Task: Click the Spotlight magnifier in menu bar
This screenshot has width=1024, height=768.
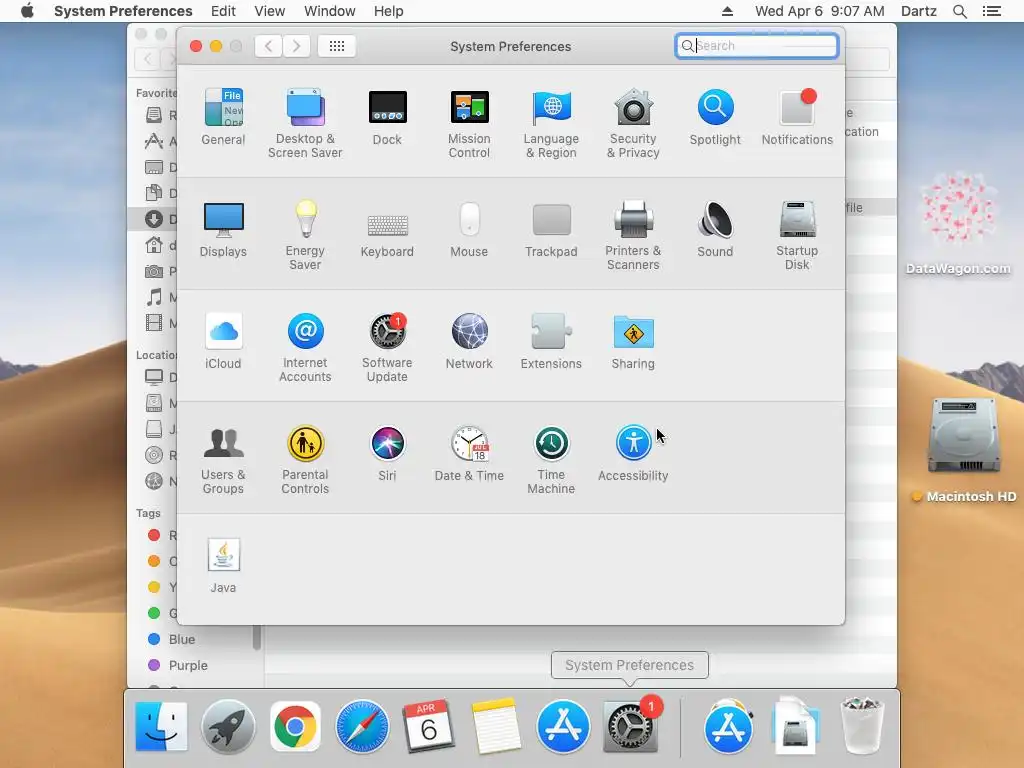Action: pyautogui.click(x=960, y=11)
